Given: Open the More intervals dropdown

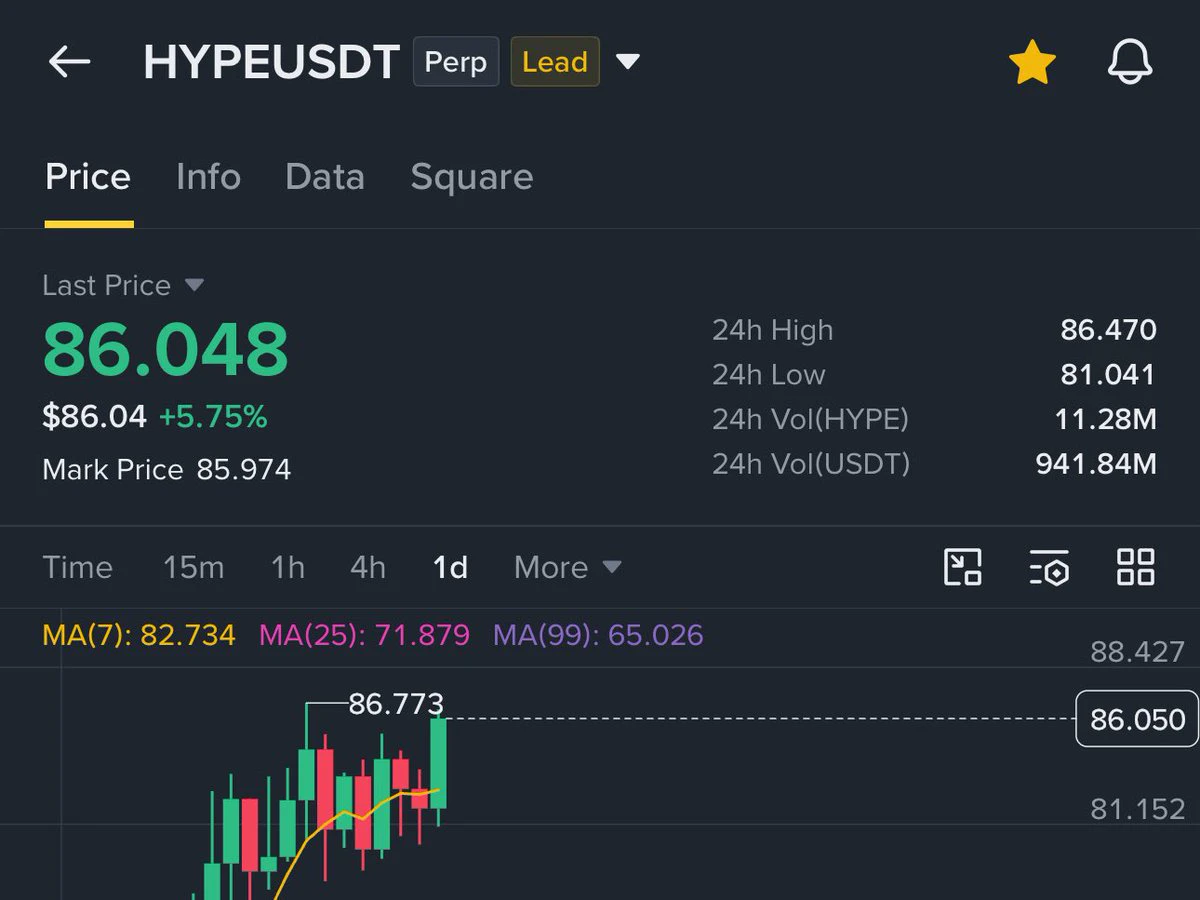Looking at the screenshot, I should 568,567.
